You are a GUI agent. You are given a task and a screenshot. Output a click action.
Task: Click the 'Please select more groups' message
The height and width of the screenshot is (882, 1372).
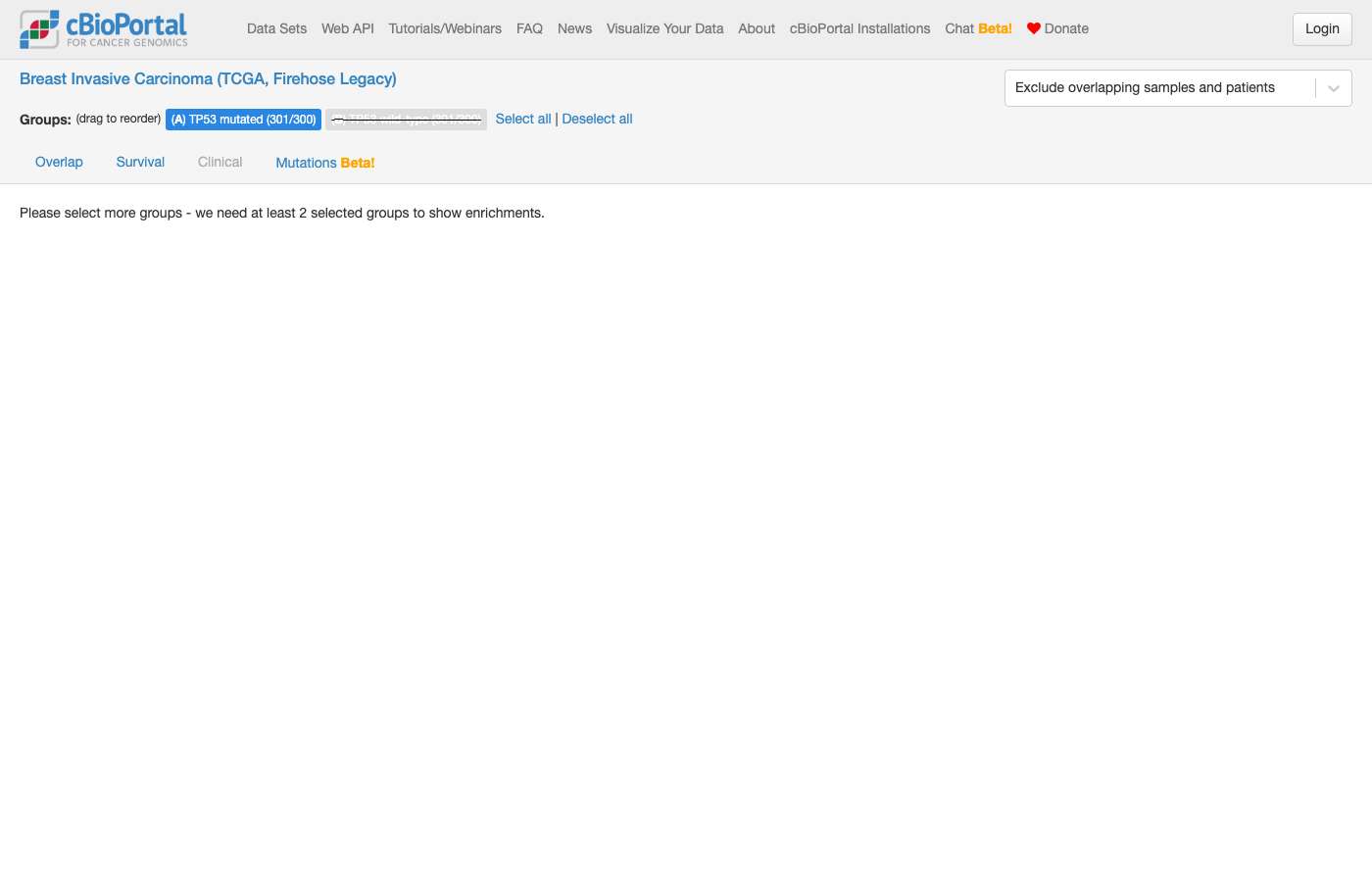point(282,213)
